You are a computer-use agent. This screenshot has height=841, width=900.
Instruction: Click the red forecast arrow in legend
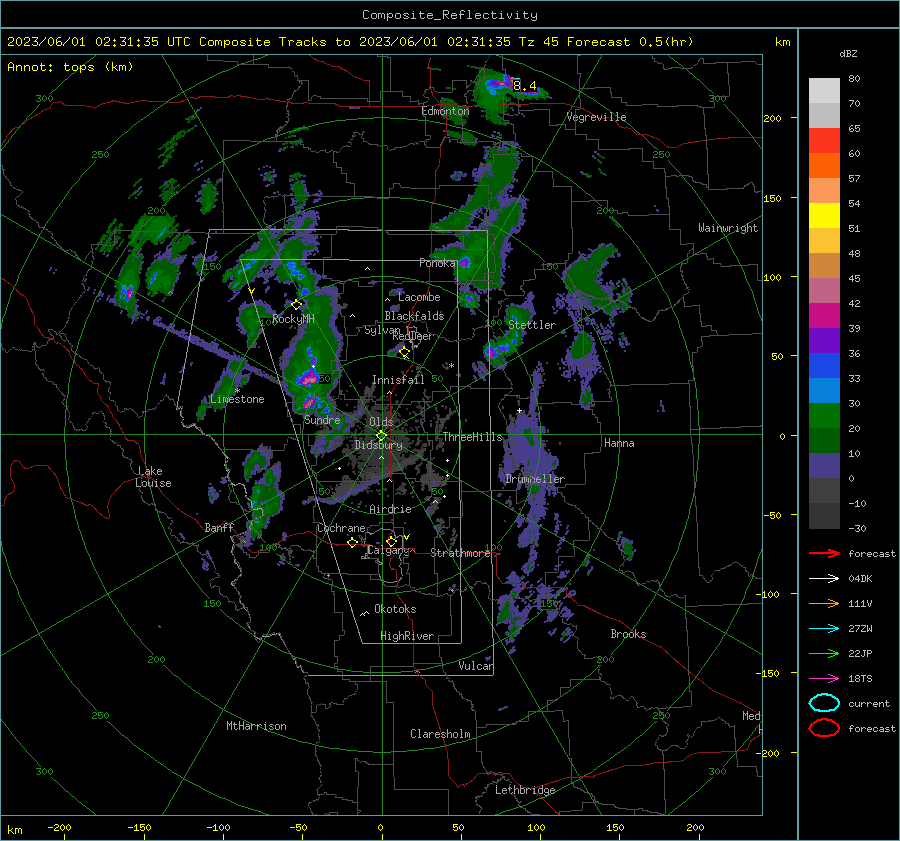click(824, 553)
